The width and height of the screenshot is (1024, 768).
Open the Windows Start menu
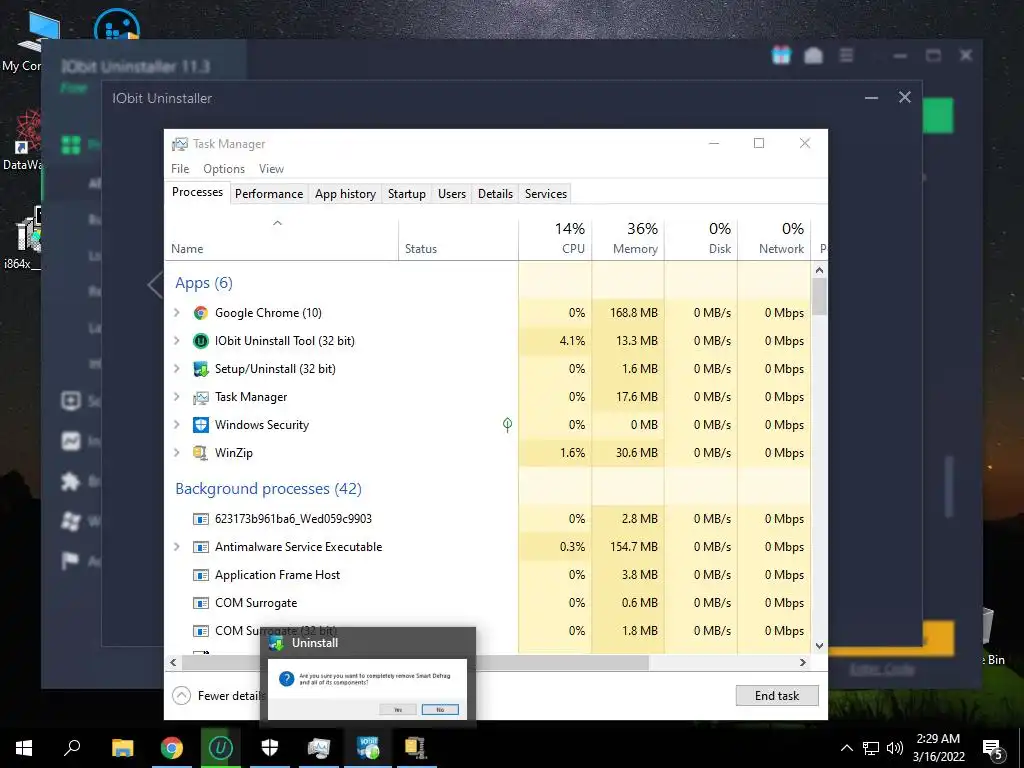24,748
